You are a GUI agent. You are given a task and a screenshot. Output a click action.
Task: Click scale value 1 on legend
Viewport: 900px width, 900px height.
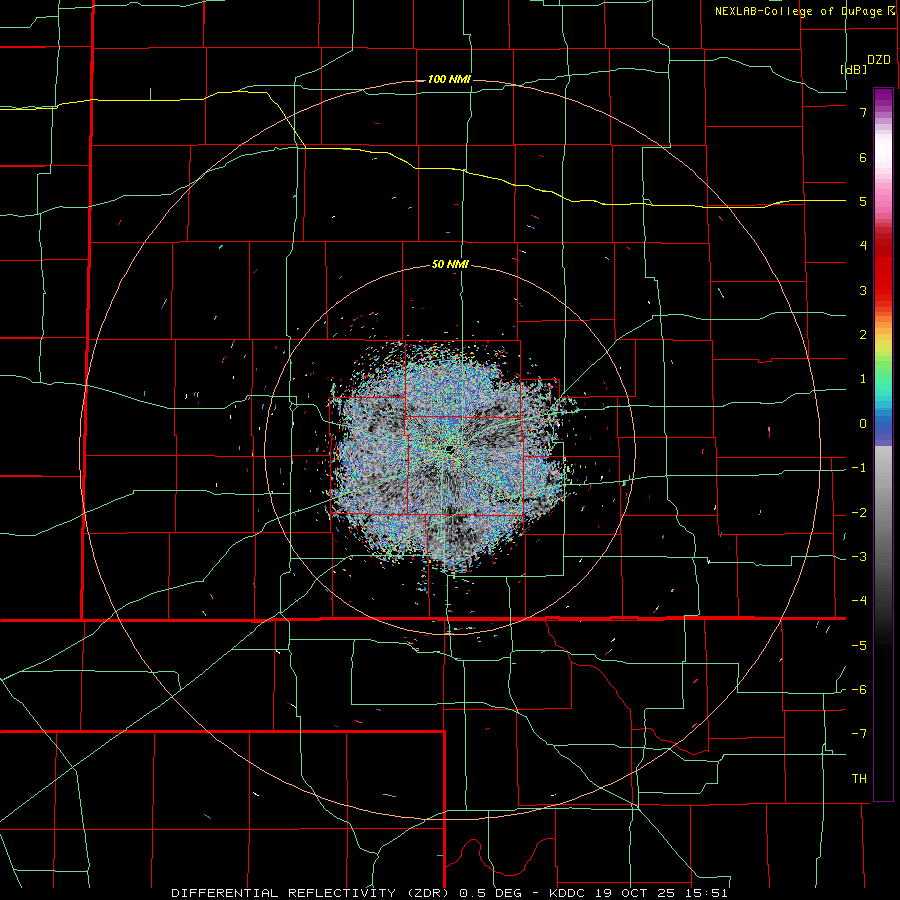pyautogui.click(x=863, y=379)
